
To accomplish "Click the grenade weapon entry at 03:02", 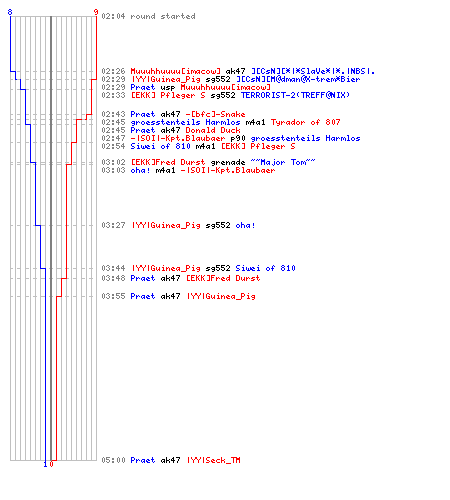I will (x=228, y=162).
